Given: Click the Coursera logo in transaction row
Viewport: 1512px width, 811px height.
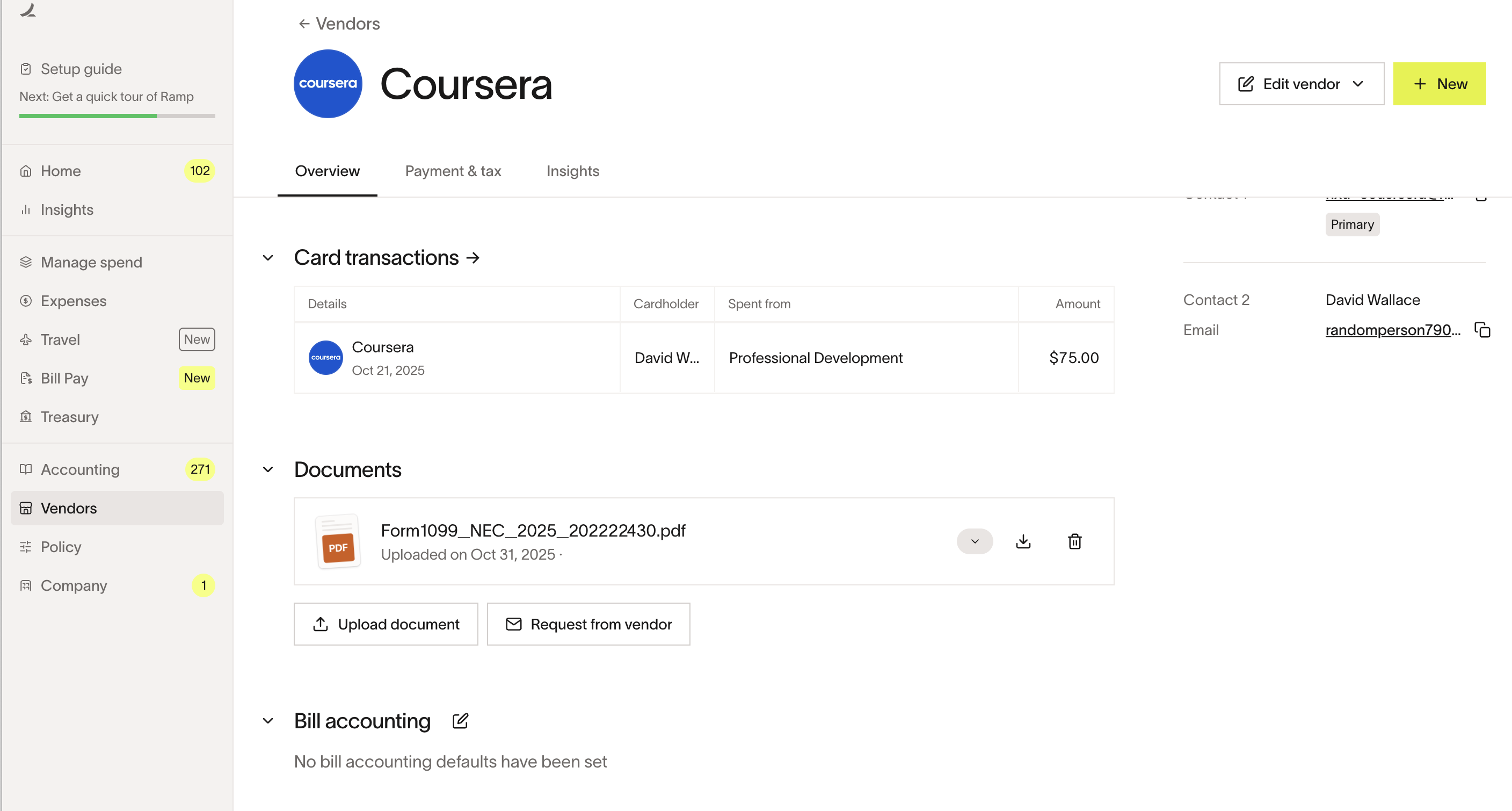Looking at the screenshot, I should click(x=326, y=358).
